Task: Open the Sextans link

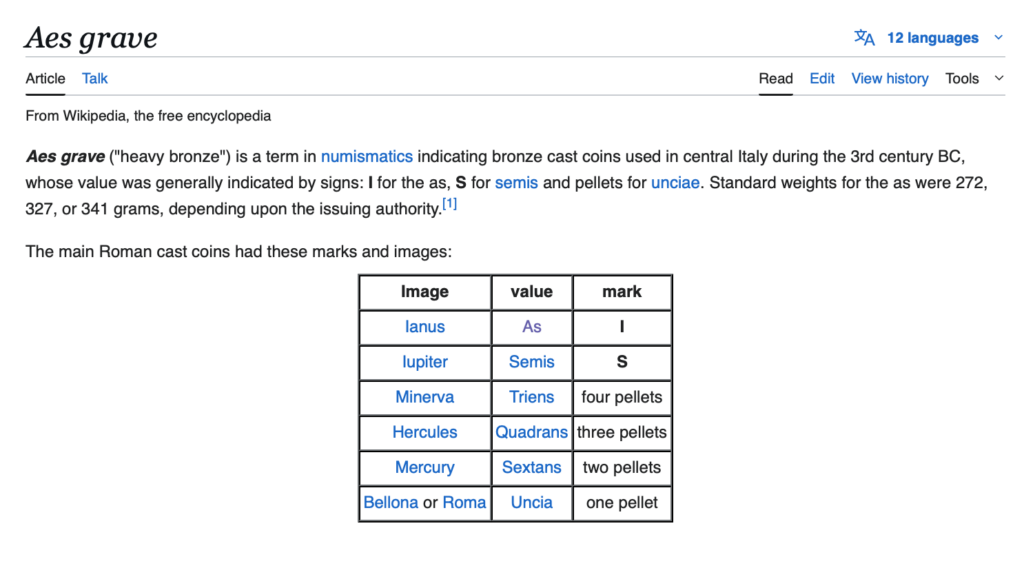Action: pos(531,467)
